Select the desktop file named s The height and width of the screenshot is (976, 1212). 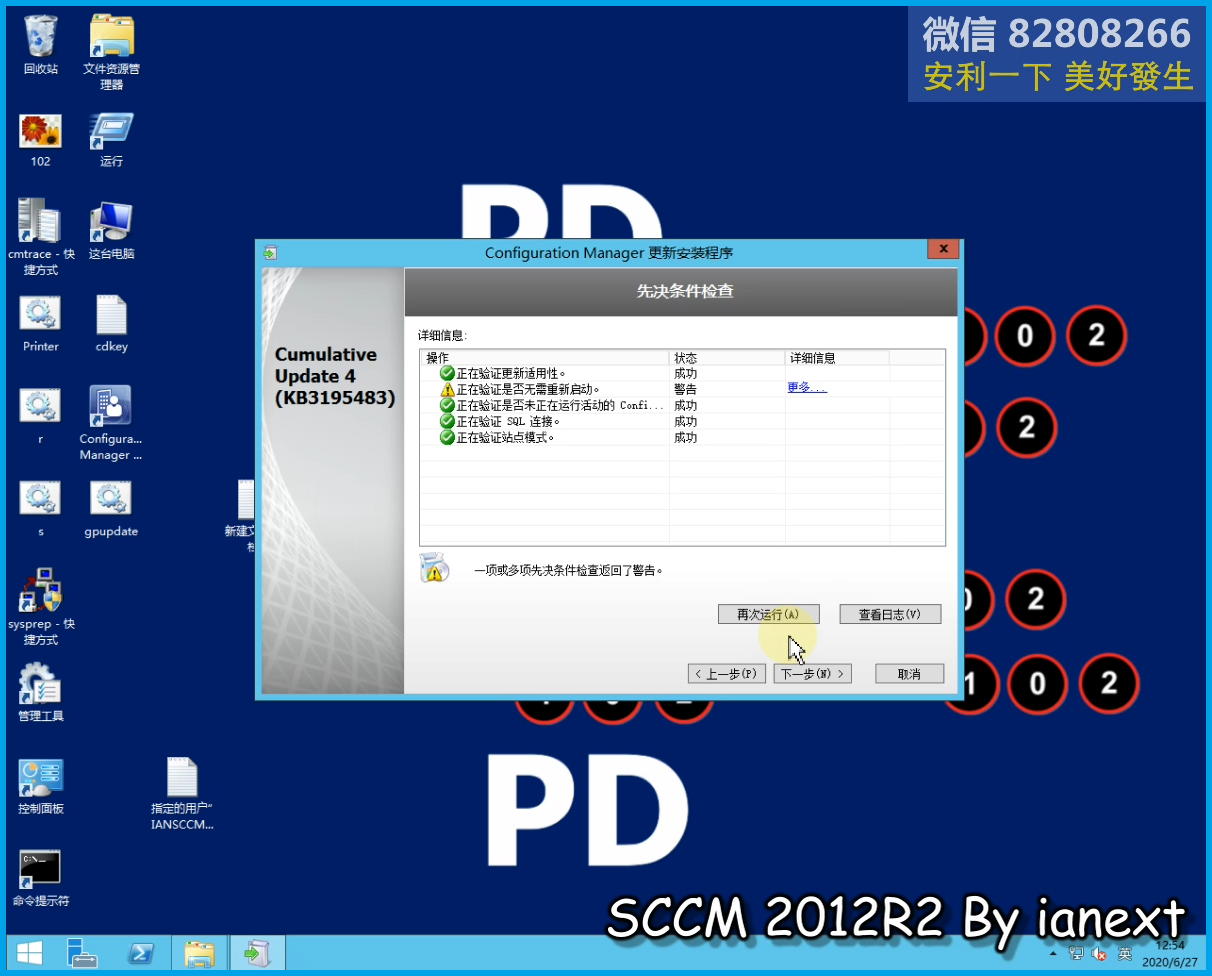(41, 509)
